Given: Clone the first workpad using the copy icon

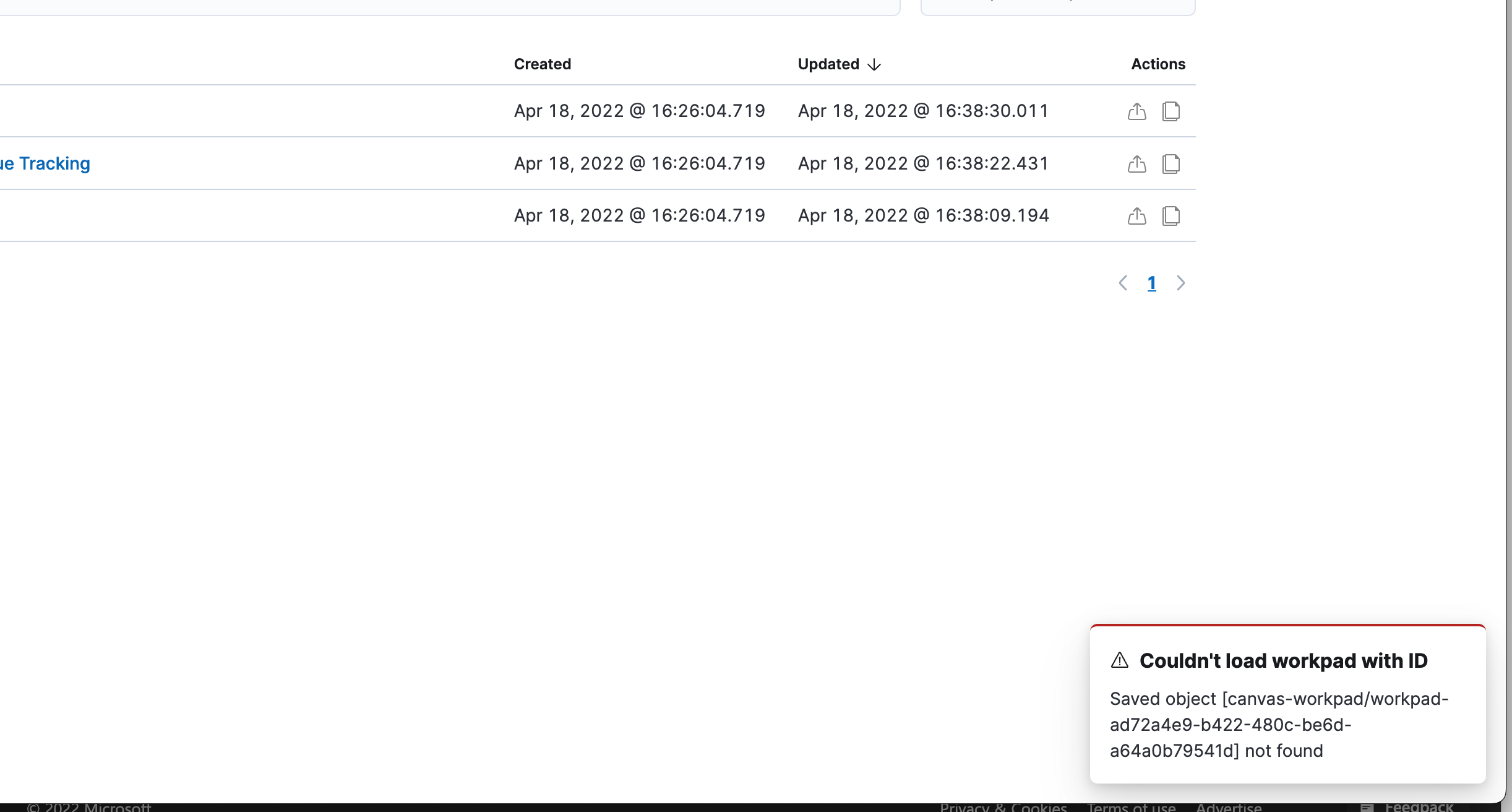Looking at the screenshot, I should 1171,111.
